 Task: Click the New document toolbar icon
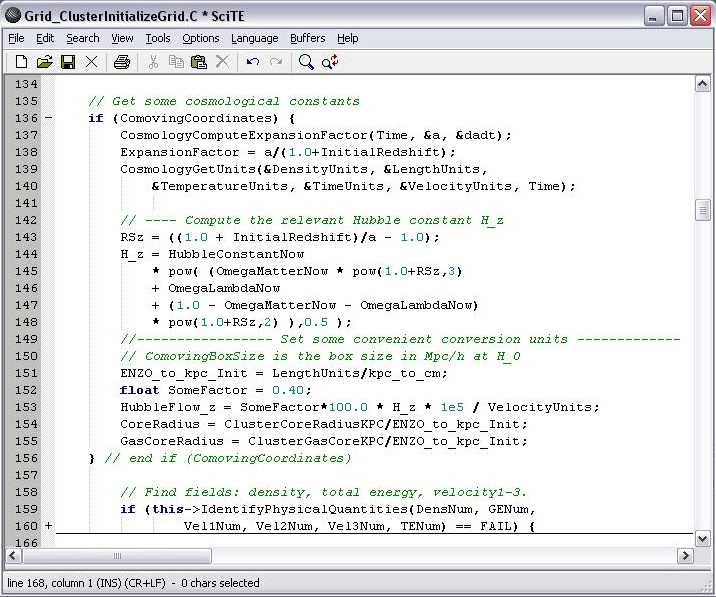(21, 62)
